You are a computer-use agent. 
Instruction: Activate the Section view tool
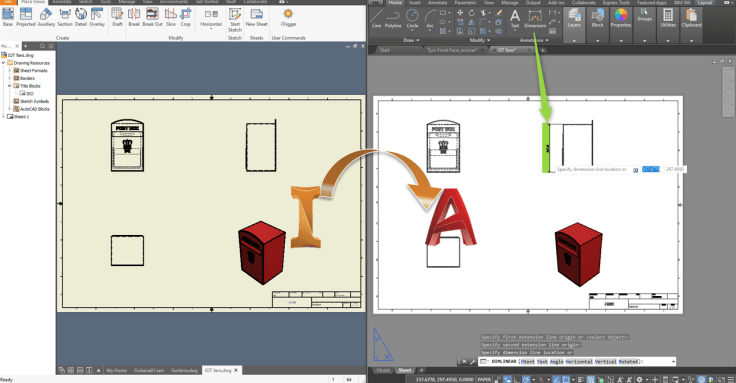(65, 17)
